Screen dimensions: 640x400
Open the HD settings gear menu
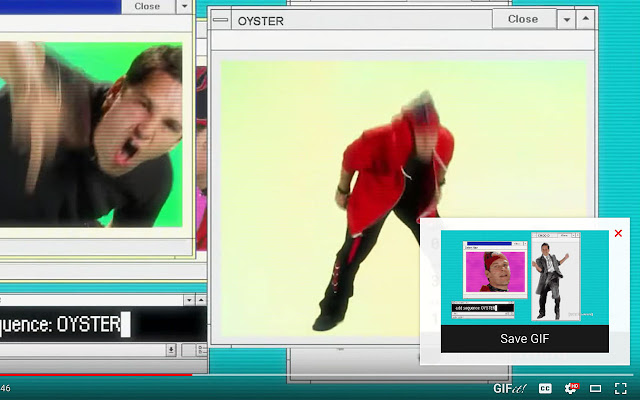point(571,388)
